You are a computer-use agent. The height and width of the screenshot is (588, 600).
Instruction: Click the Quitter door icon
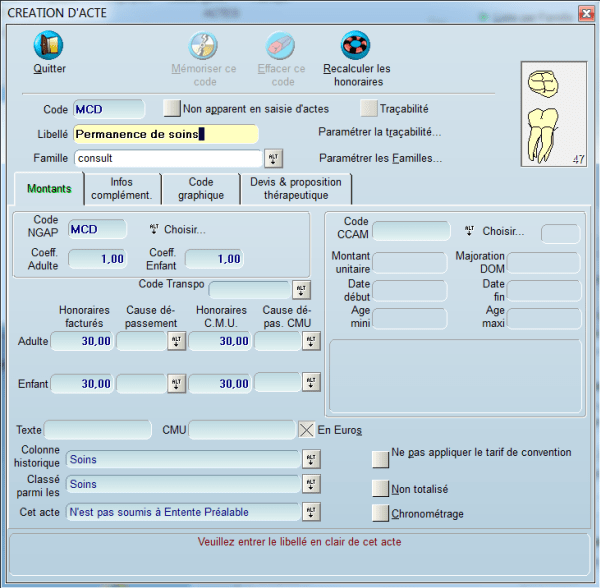(48, 46)
